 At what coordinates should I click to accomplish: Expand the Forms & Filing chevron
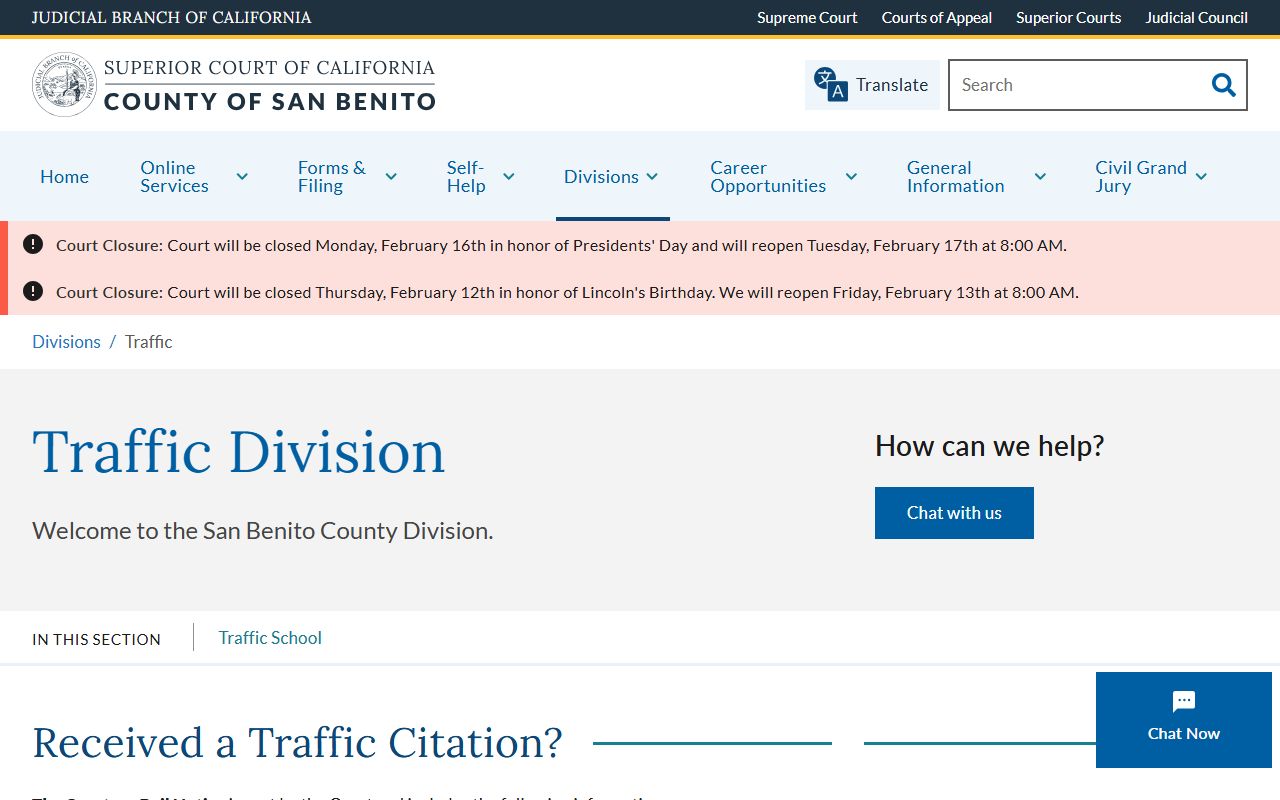(391, 177)
